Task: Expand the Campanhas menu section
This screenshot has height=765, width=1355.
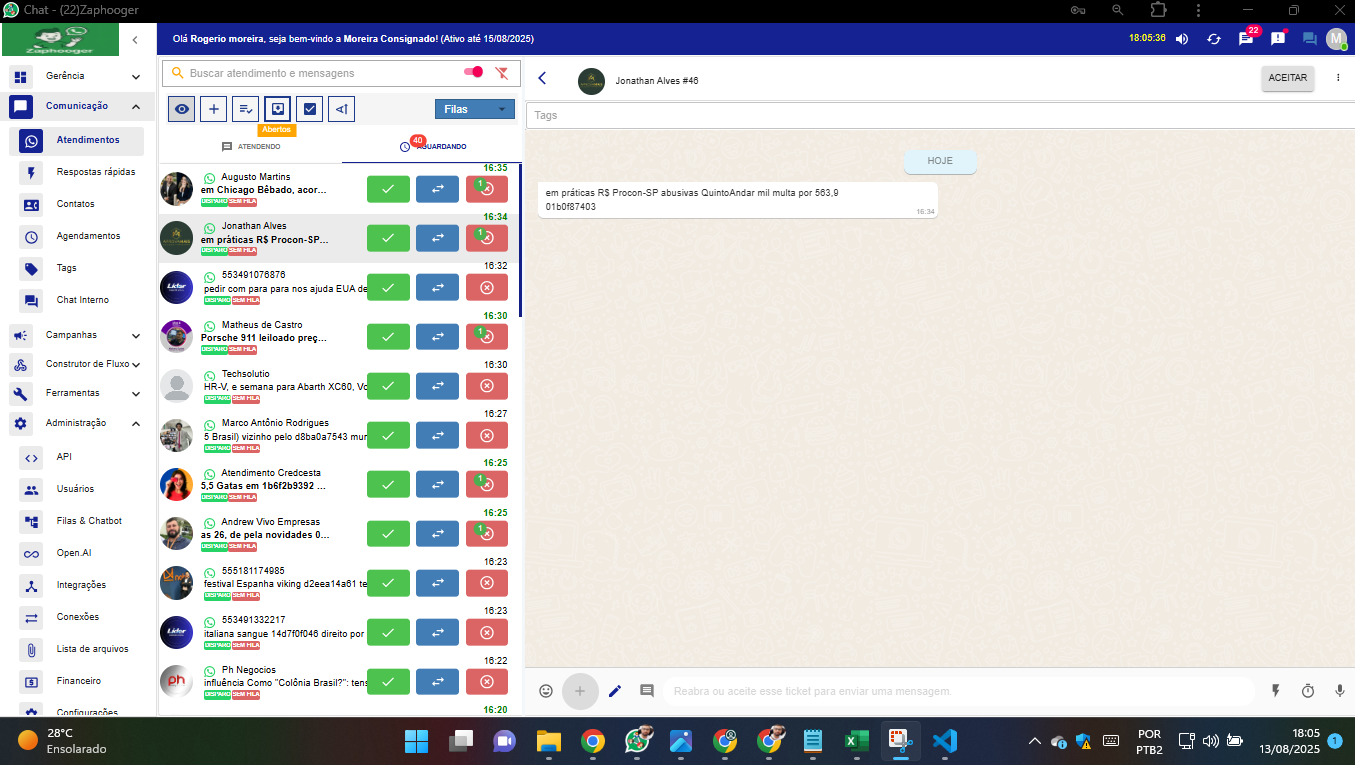Action: click(x=135, y=335)
